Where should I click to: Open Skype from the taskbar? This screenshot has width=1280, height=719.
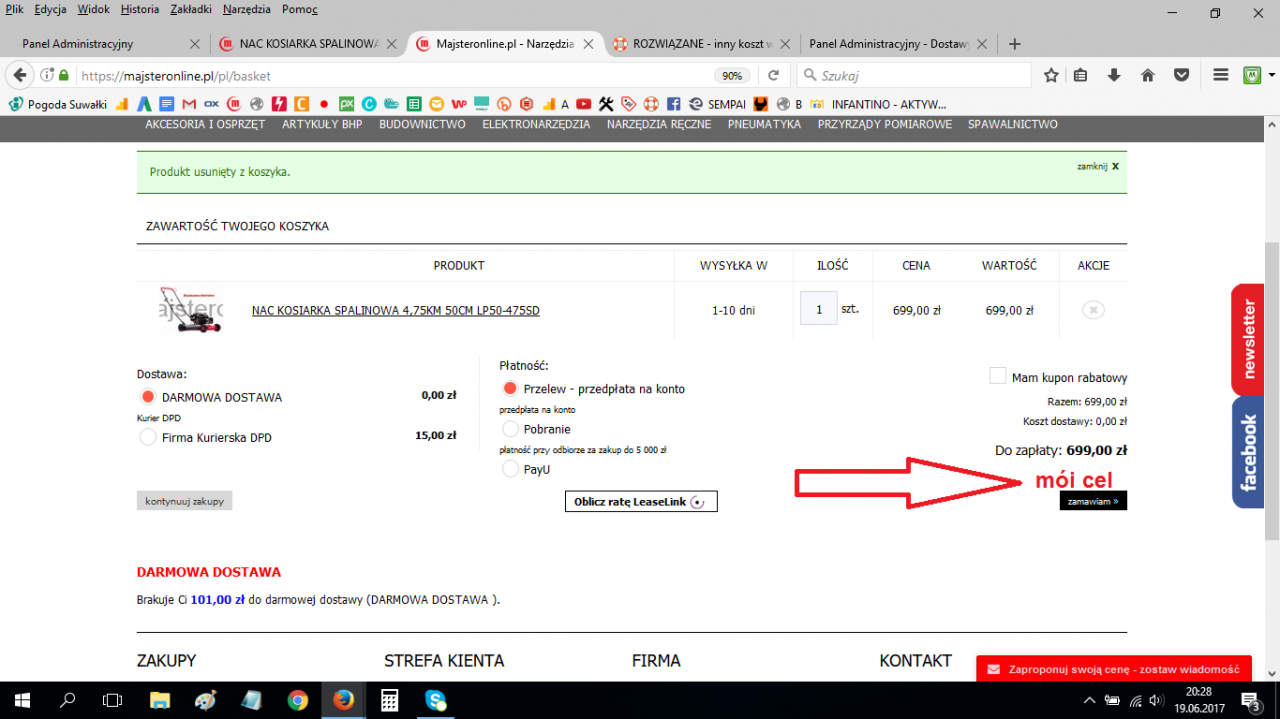[x=435, y=700]
